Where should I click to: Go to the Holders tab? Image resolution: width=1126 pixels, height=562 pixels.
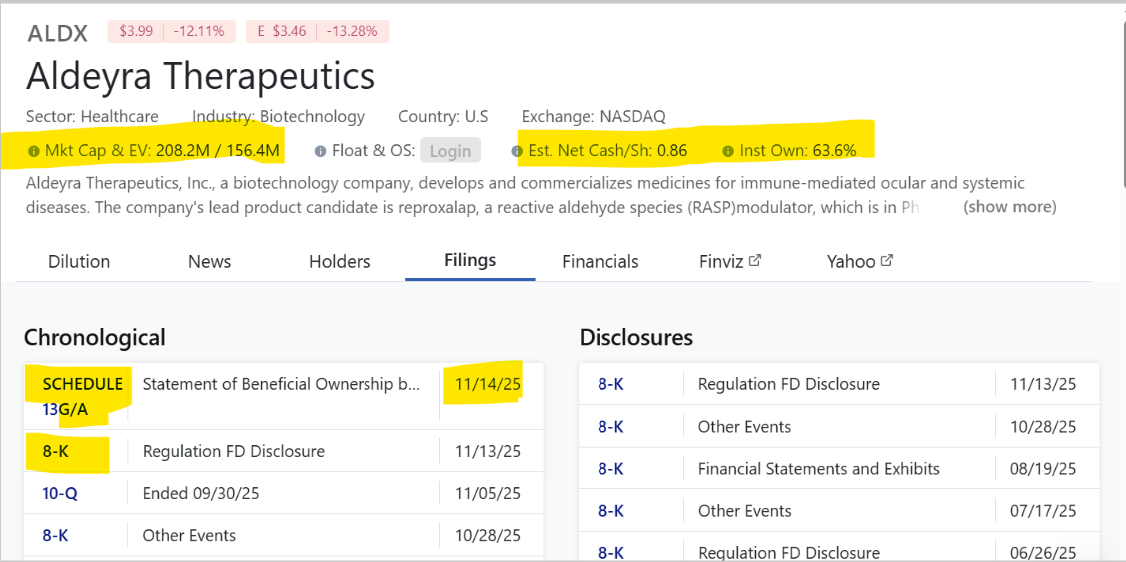coord(339,261)
